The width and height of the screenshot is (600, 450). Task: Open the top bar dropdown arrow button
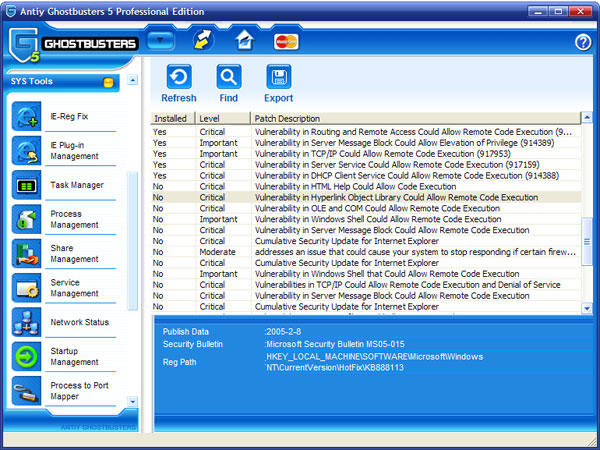(160, 41)
